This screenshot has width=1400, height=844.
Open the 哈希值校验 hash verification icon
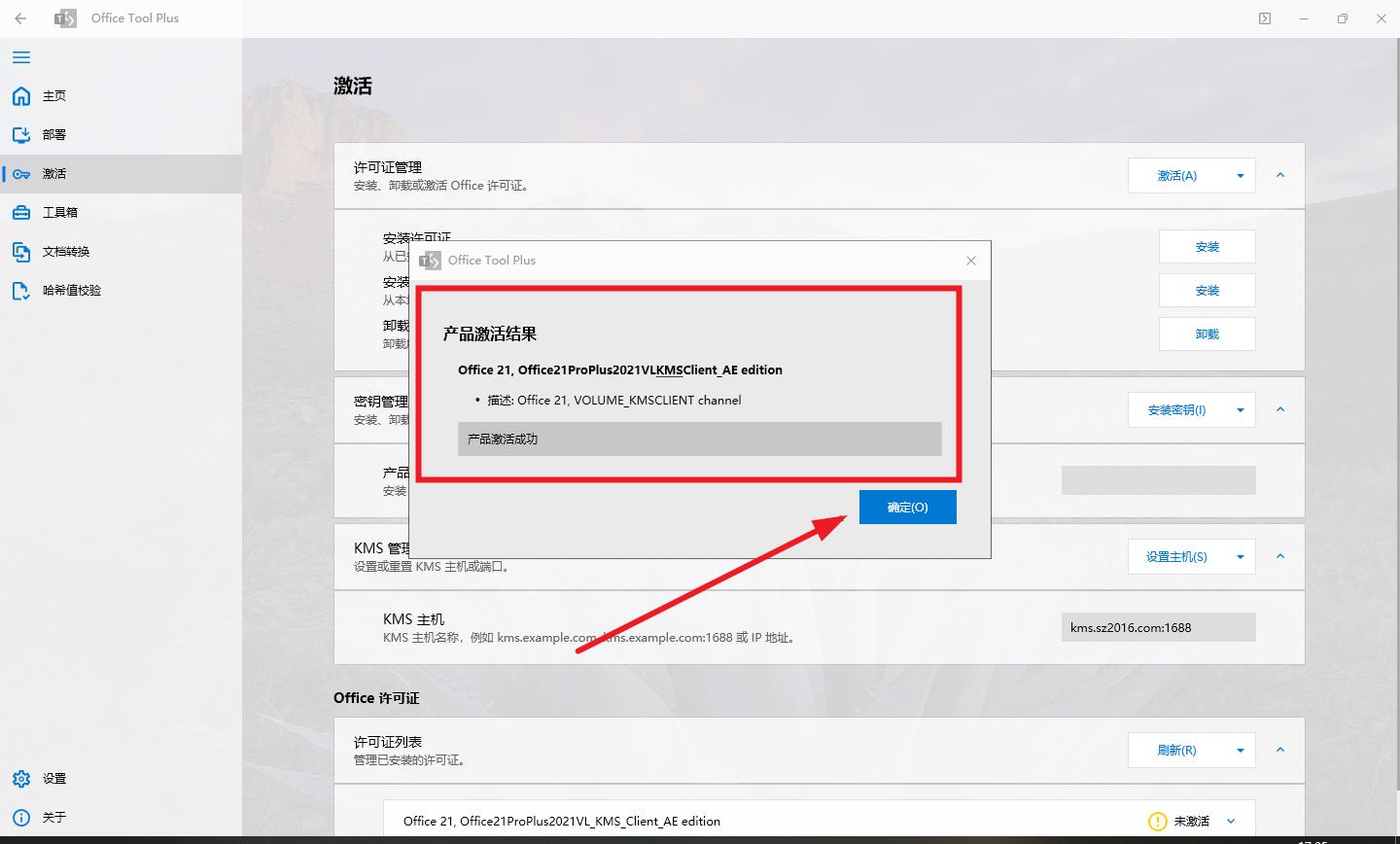(20, 290)
